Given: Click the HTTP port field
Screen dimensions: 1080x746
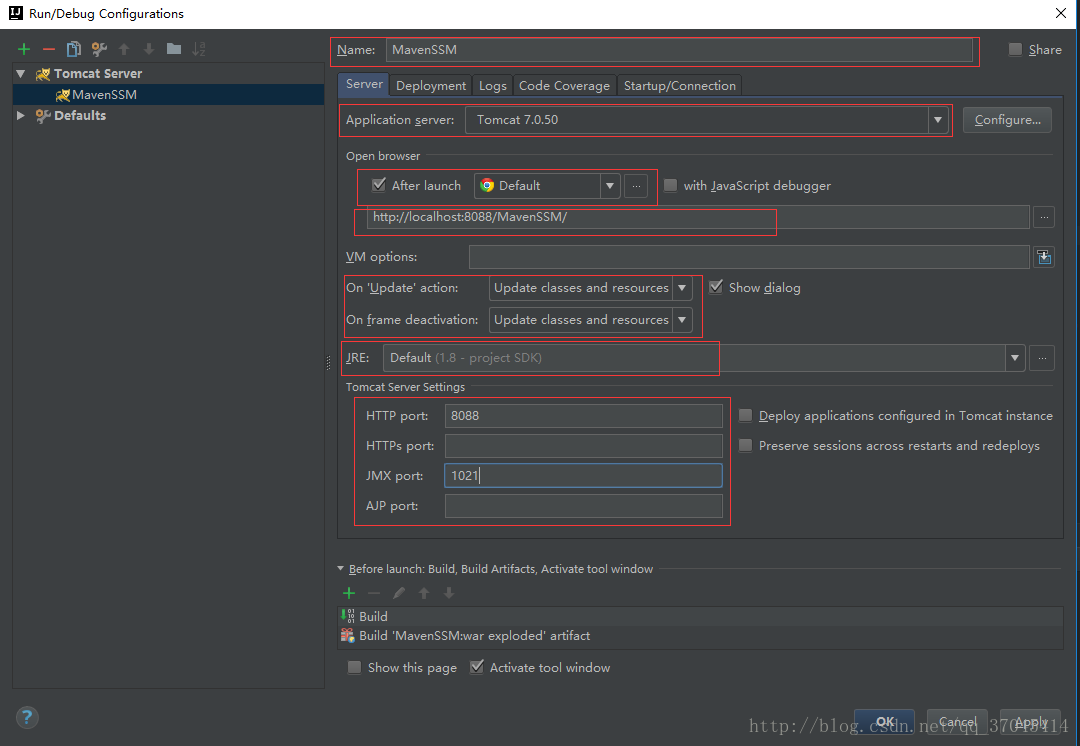Looking at the screenshot, I should (583, 415).
